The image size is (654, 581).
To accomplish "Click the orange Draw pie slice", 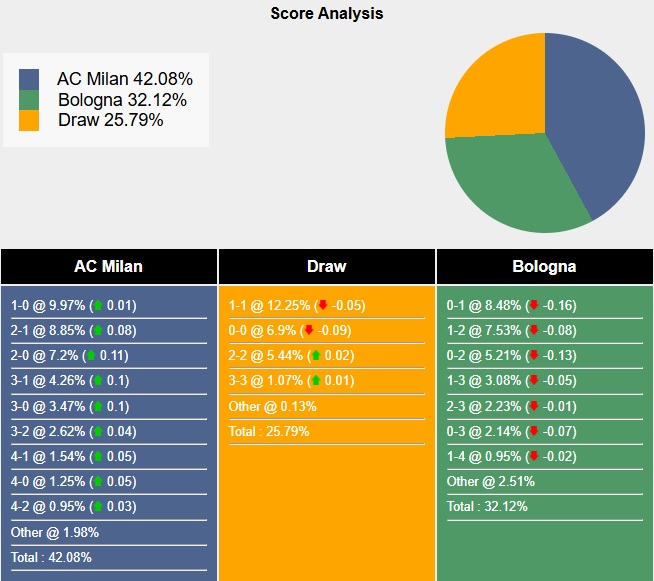I will tap(492, 88).
